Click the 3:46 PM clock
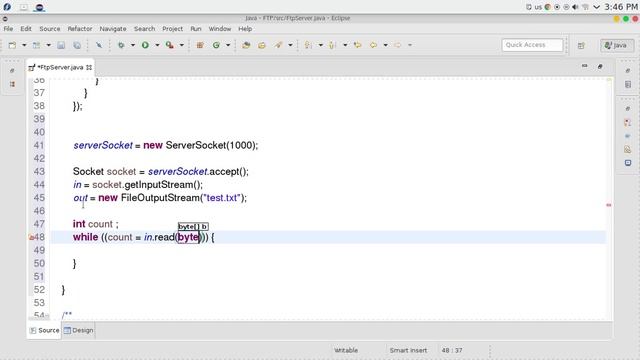The height and width of the screenshot is (360, 640). [x=621, y=7]
